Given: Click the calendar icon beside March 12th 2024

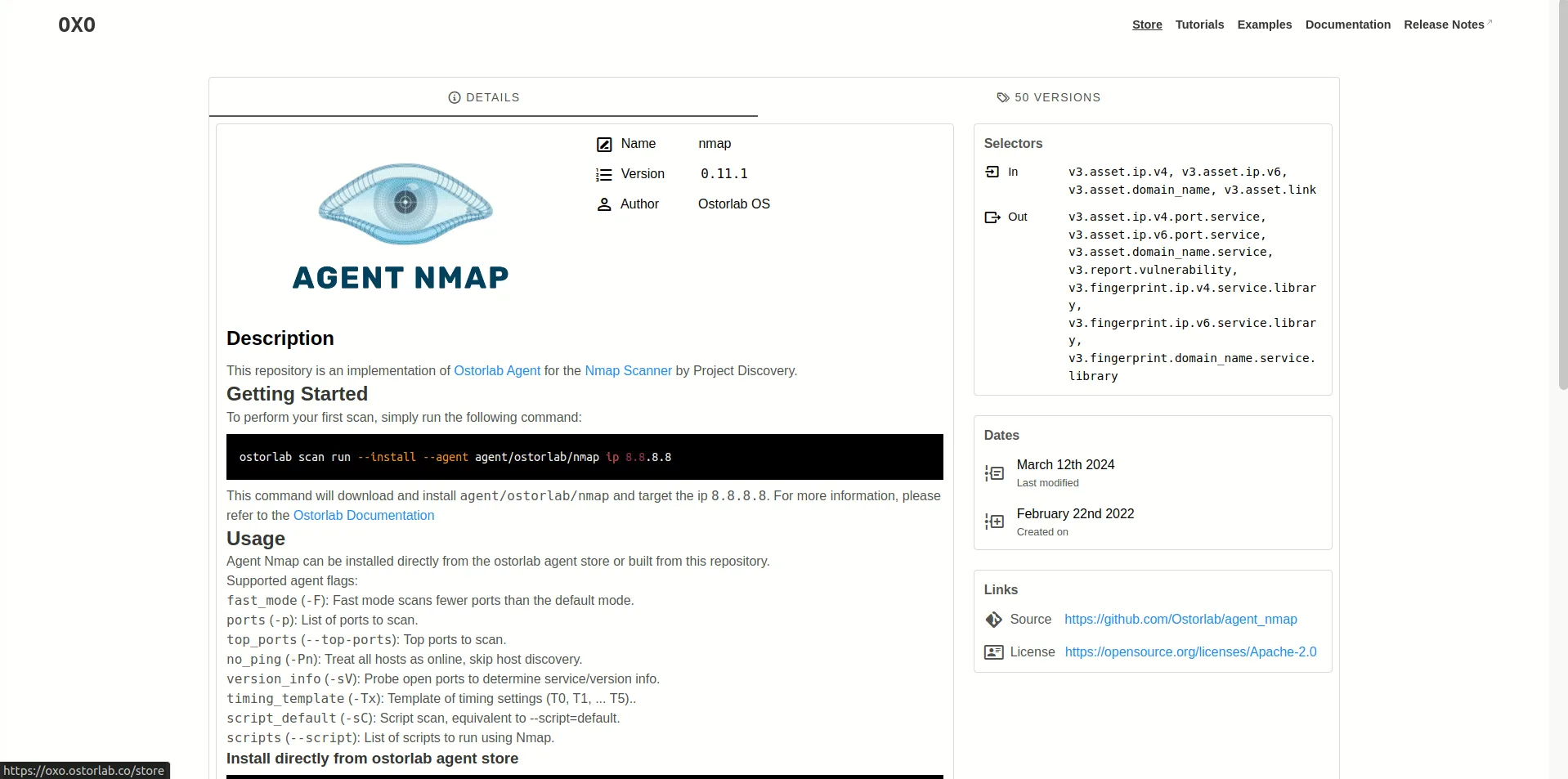Looking at the screenshot, I should [993, 473].
